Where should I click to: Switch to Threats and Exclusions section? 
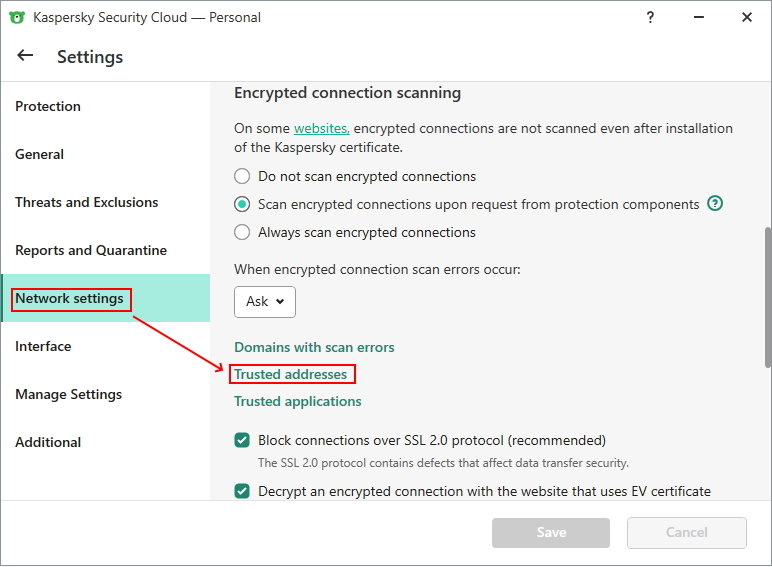coord(87,202)
